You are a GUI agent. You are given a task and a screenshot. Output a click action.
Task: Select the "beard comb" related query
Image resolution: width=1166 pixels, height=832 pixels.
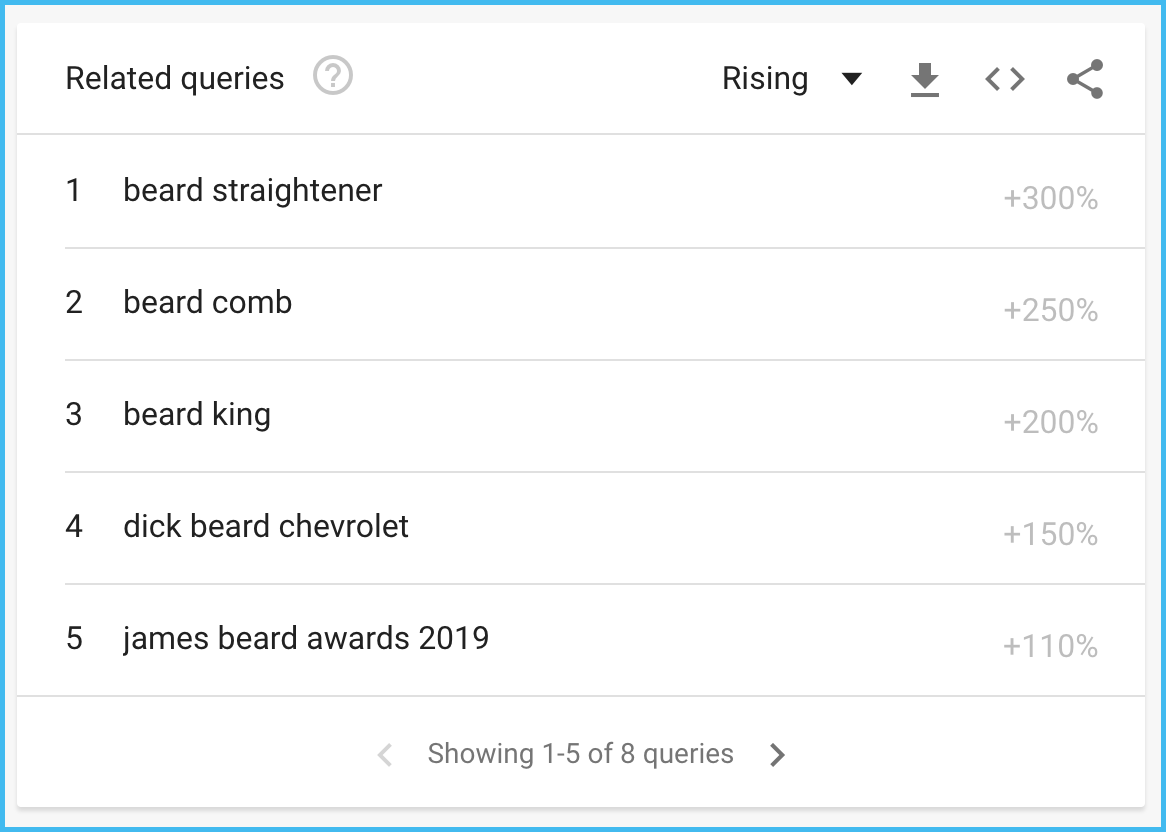(207, 302)
